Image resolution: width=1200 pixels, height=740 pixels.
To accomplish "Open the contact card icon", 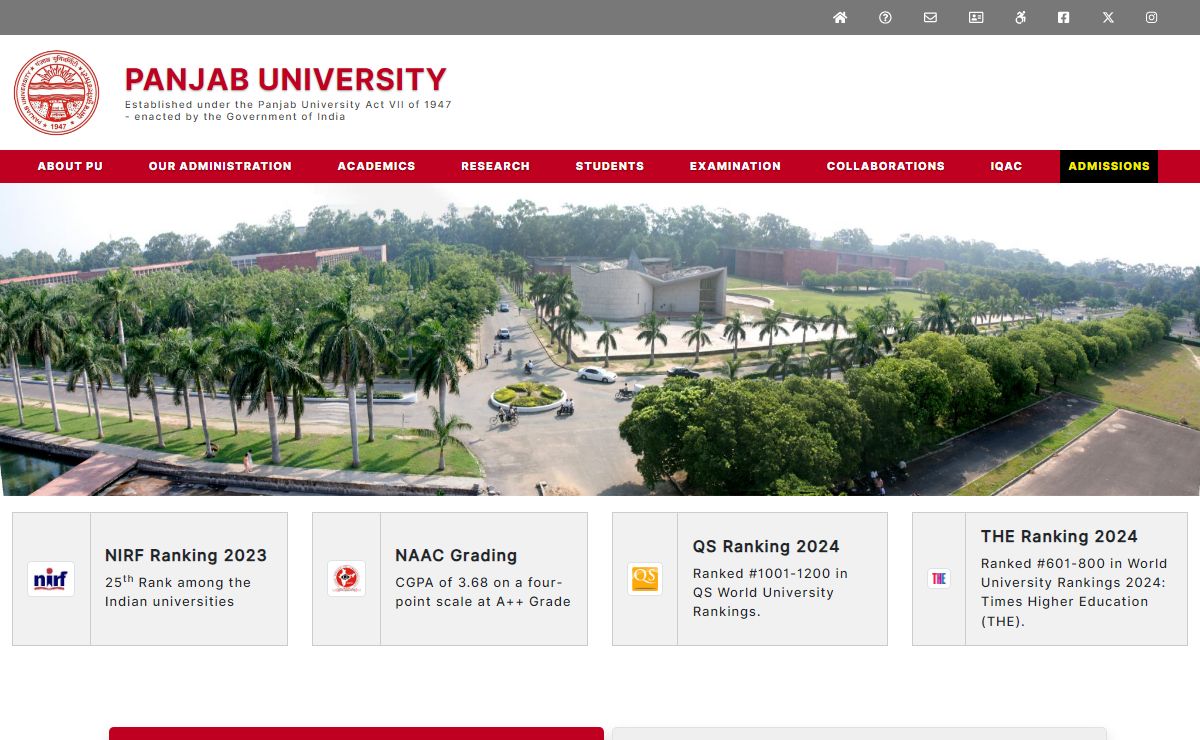I will (x=976, y=17).
